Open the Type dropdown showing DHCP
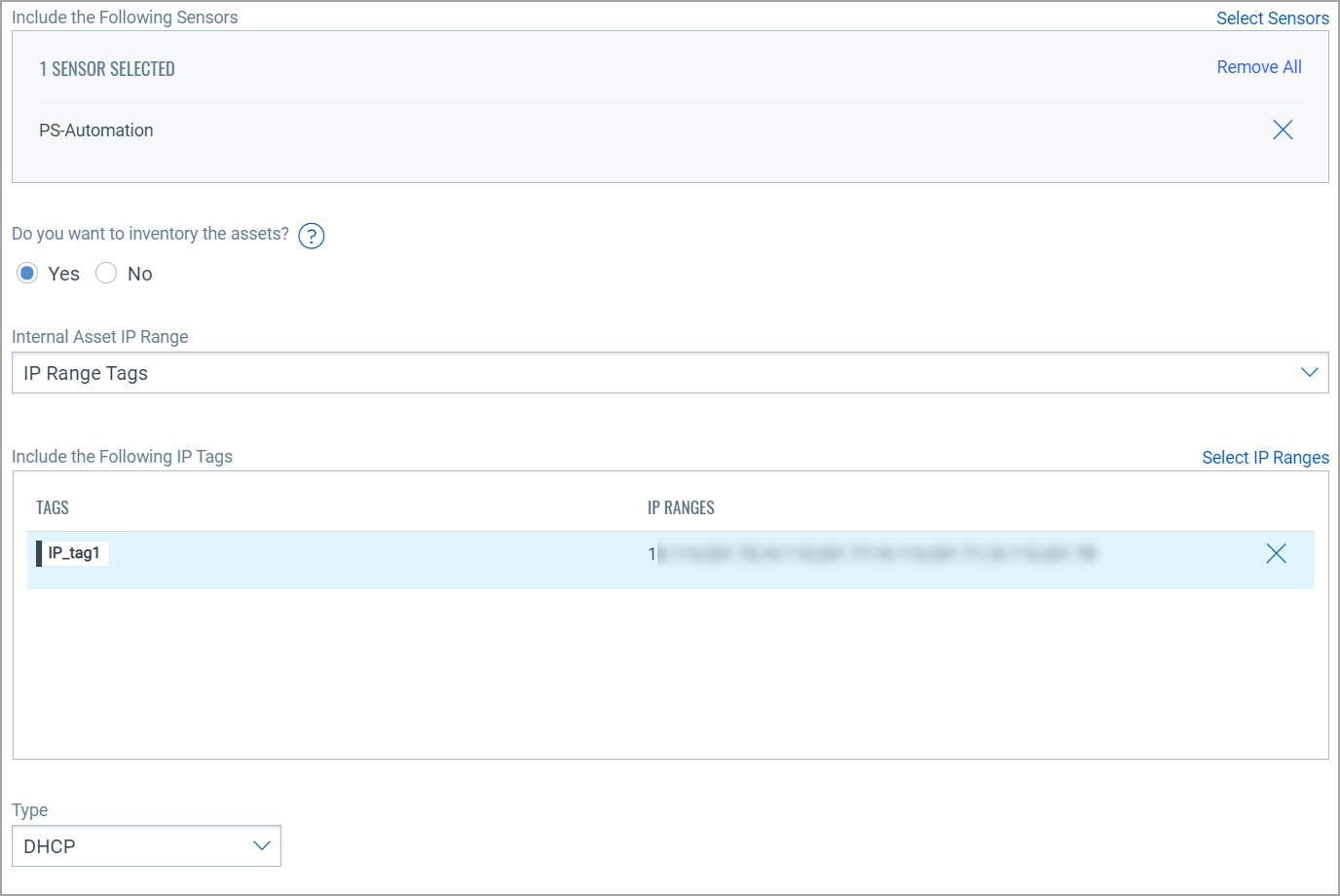This screenshot has height=896, width=1340. 146,845
